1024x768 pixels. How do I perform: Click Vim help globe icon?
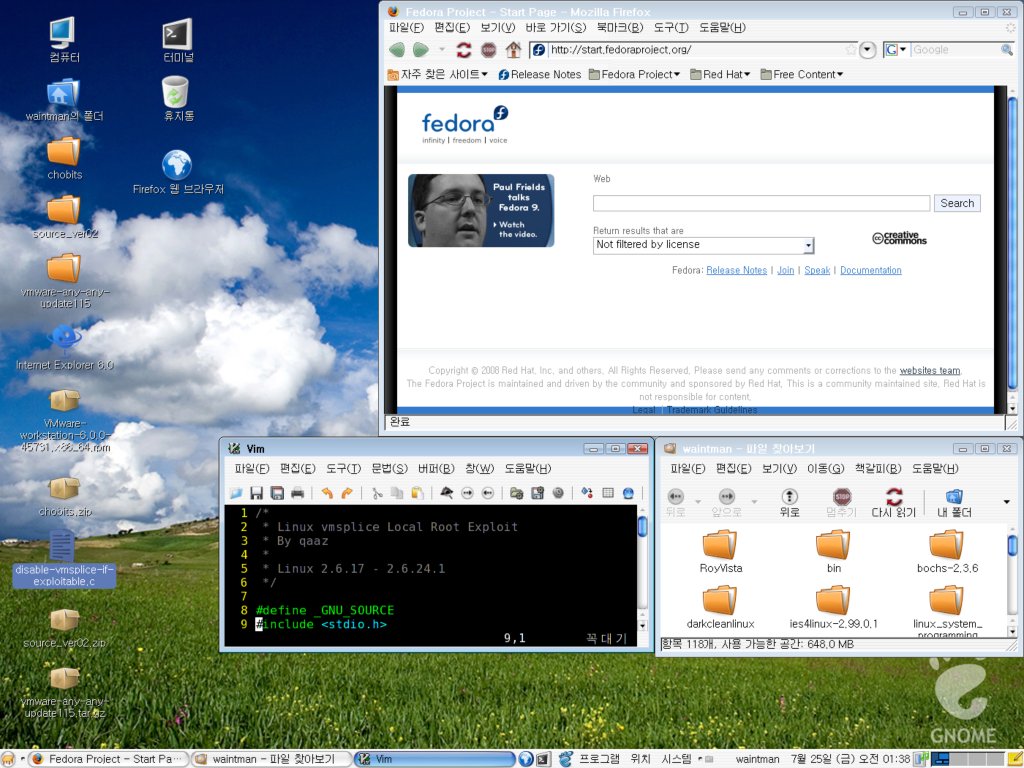[x=628, y=493]
